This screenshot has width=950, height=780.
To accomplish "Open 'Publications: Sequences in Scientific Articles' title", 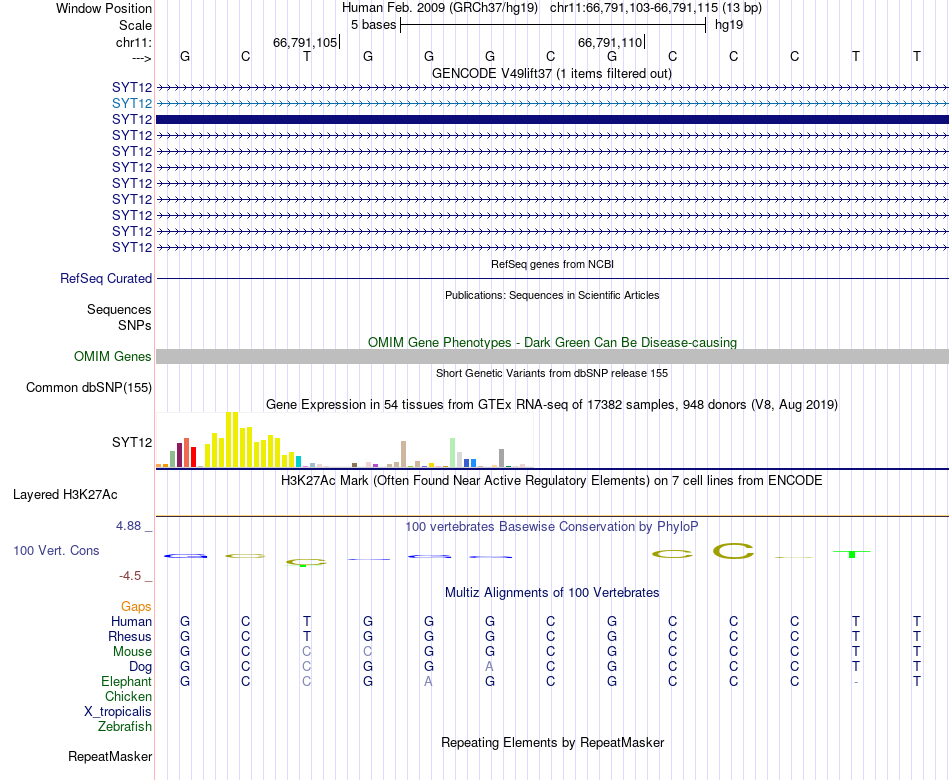I will tap(552, 295).
